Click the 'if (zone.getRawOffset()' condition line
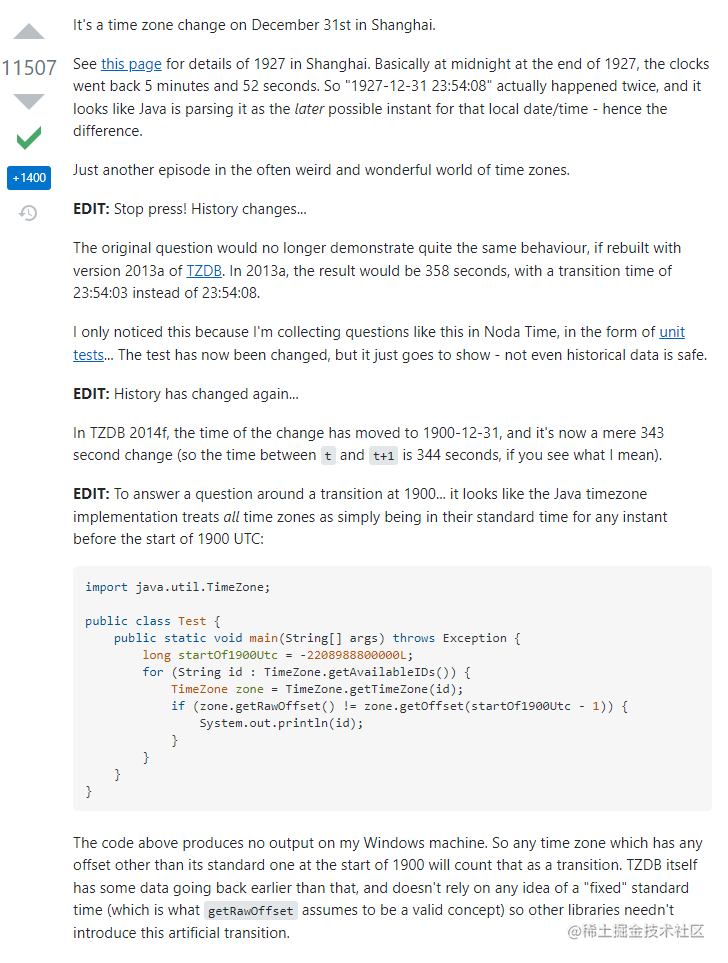The height and width of the screenshot is (963, 728). tap(399, 706)
